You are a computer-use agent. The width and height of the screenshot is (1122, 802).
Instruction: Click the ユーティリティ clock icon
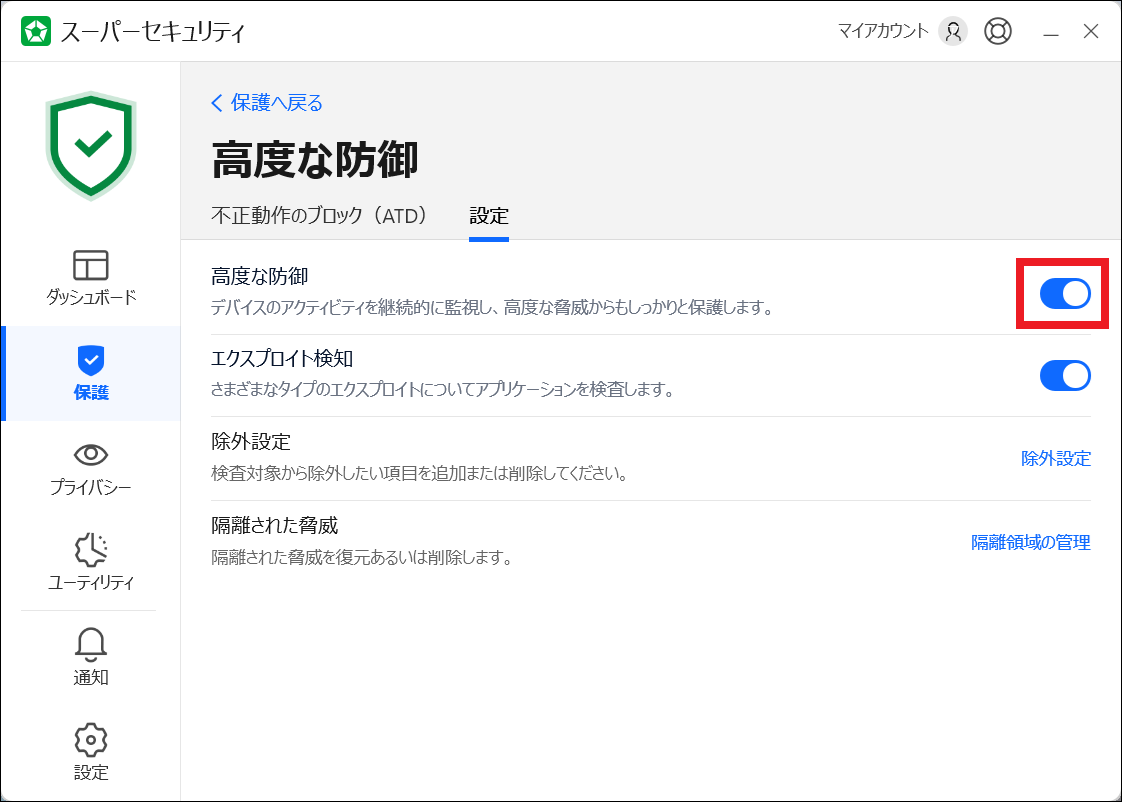[91, 550]
